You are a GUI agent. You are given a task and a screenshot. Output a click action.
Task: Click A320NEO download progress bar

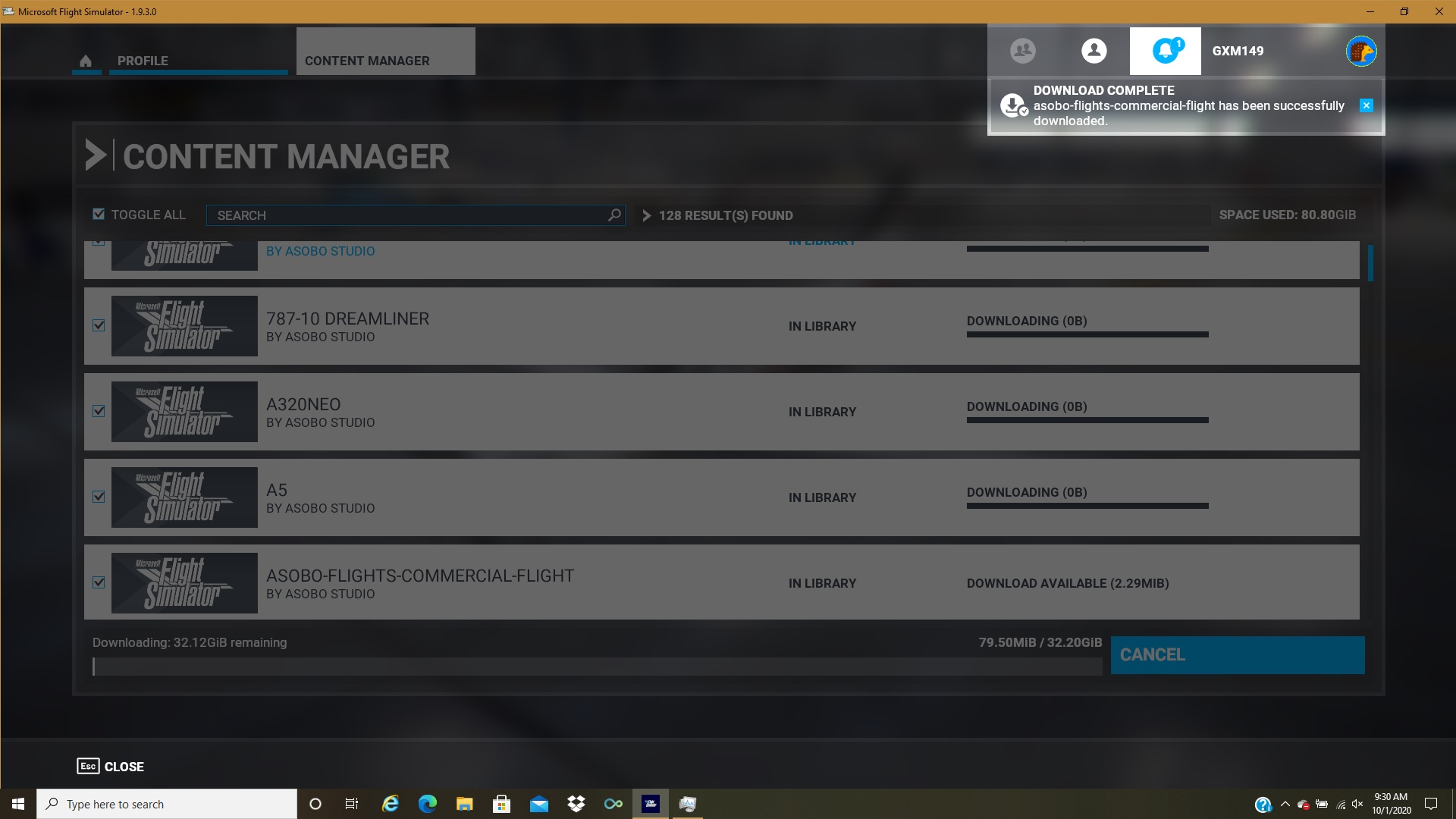coord(1087,420)
